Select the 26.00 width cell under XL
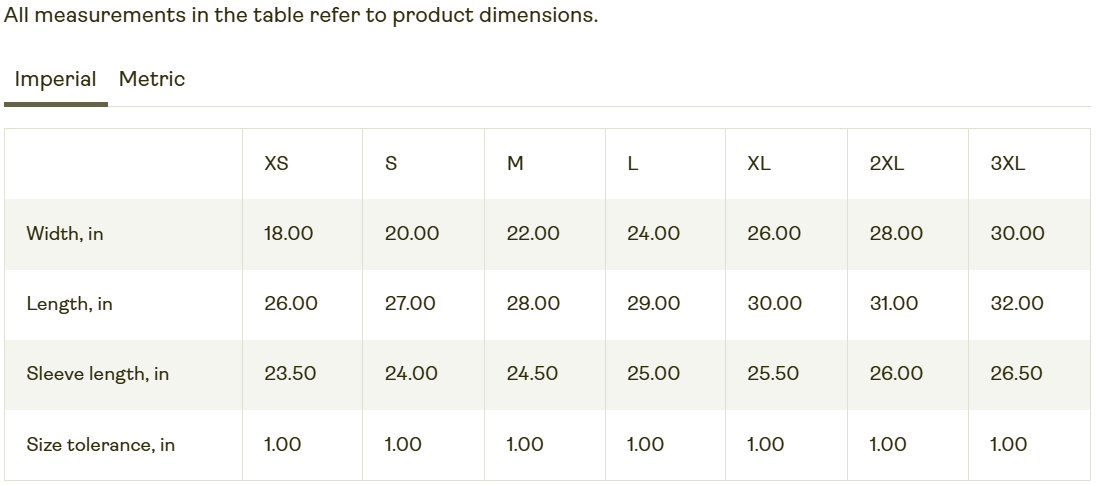This screenshot has height=485, width=1097. (x=774, y=234)
